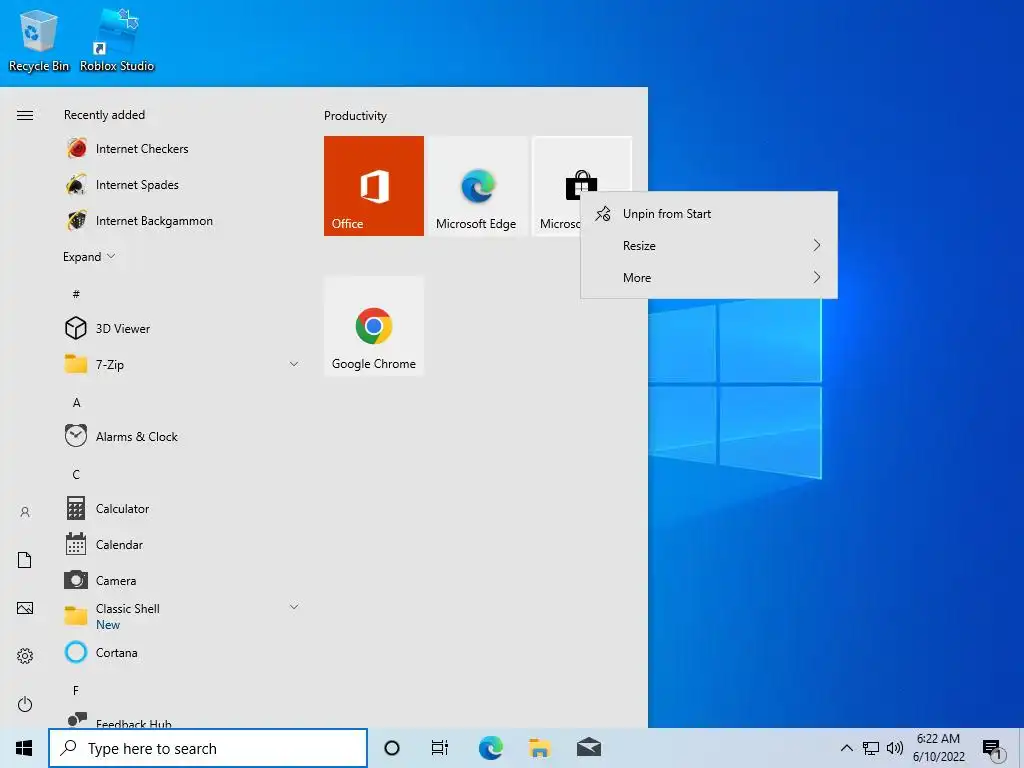Select Unpin from Start
This screenshot has width=1024, height=768.
pos(709,214)
